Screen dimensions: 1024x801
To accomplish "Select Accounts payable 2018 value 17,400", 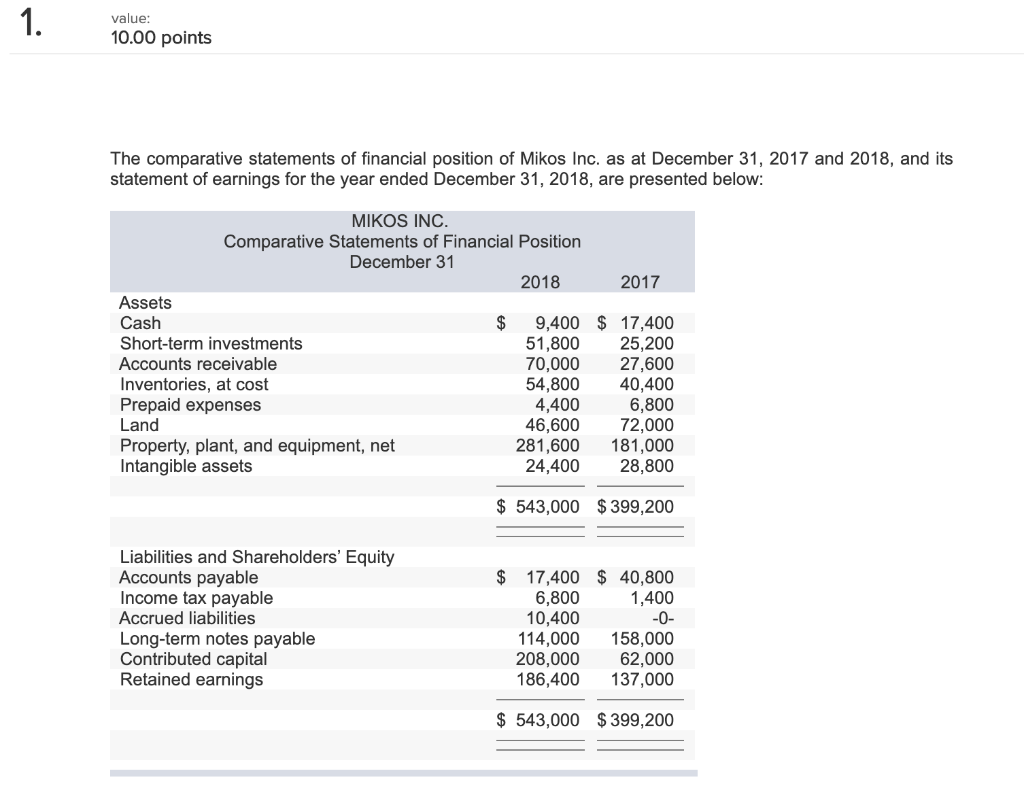I will (552, 578).
